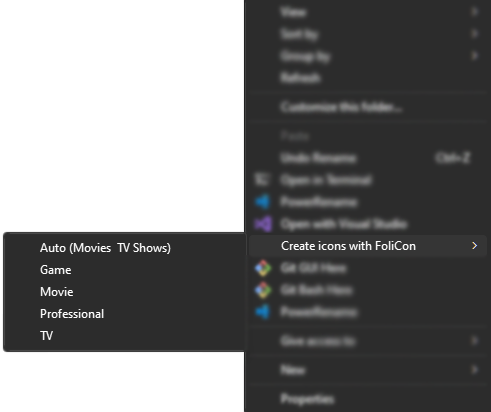Expand the View submenu arrow

coord(474,12)
